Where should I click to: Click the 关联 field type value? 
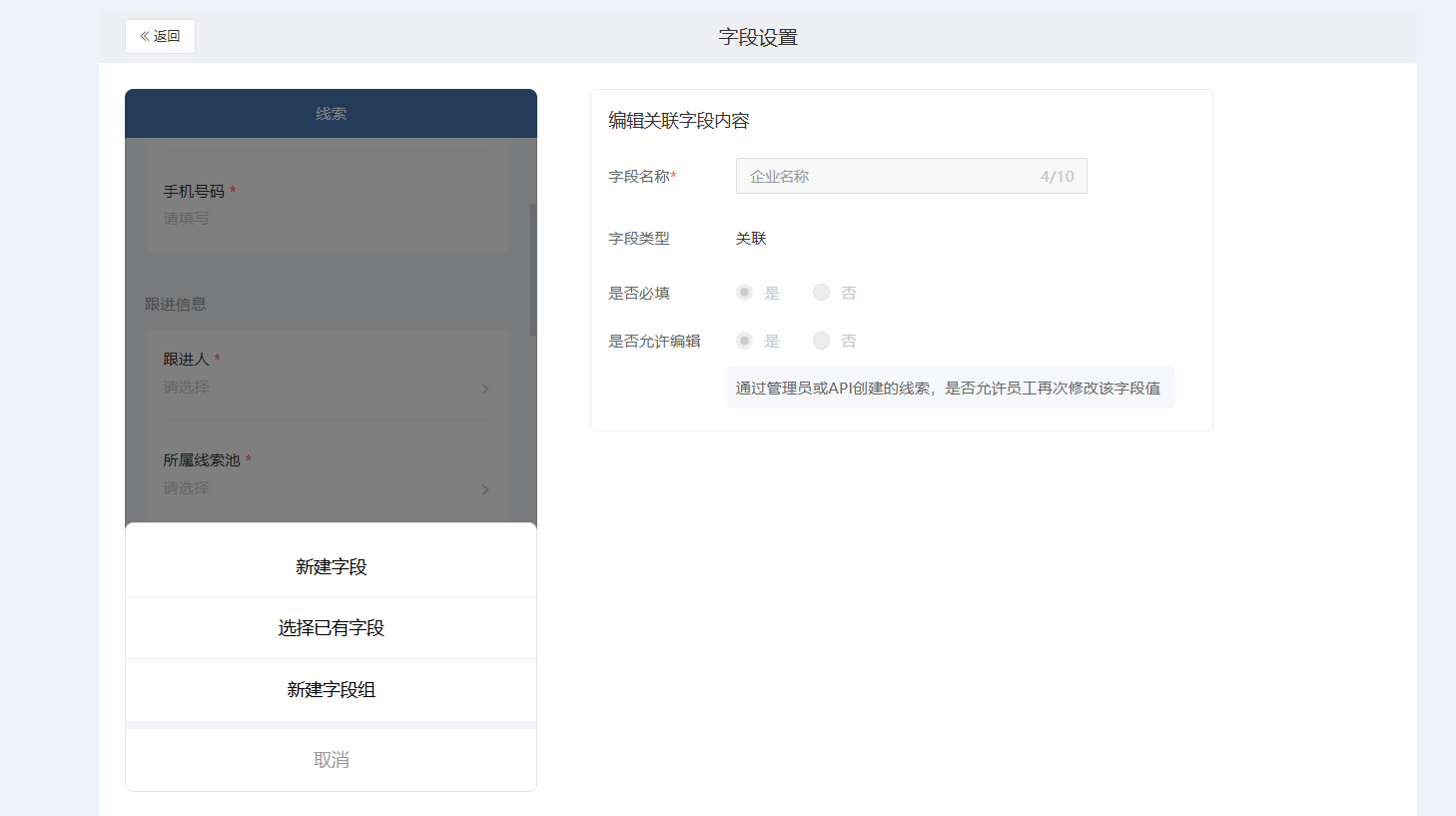coord(751,239)
